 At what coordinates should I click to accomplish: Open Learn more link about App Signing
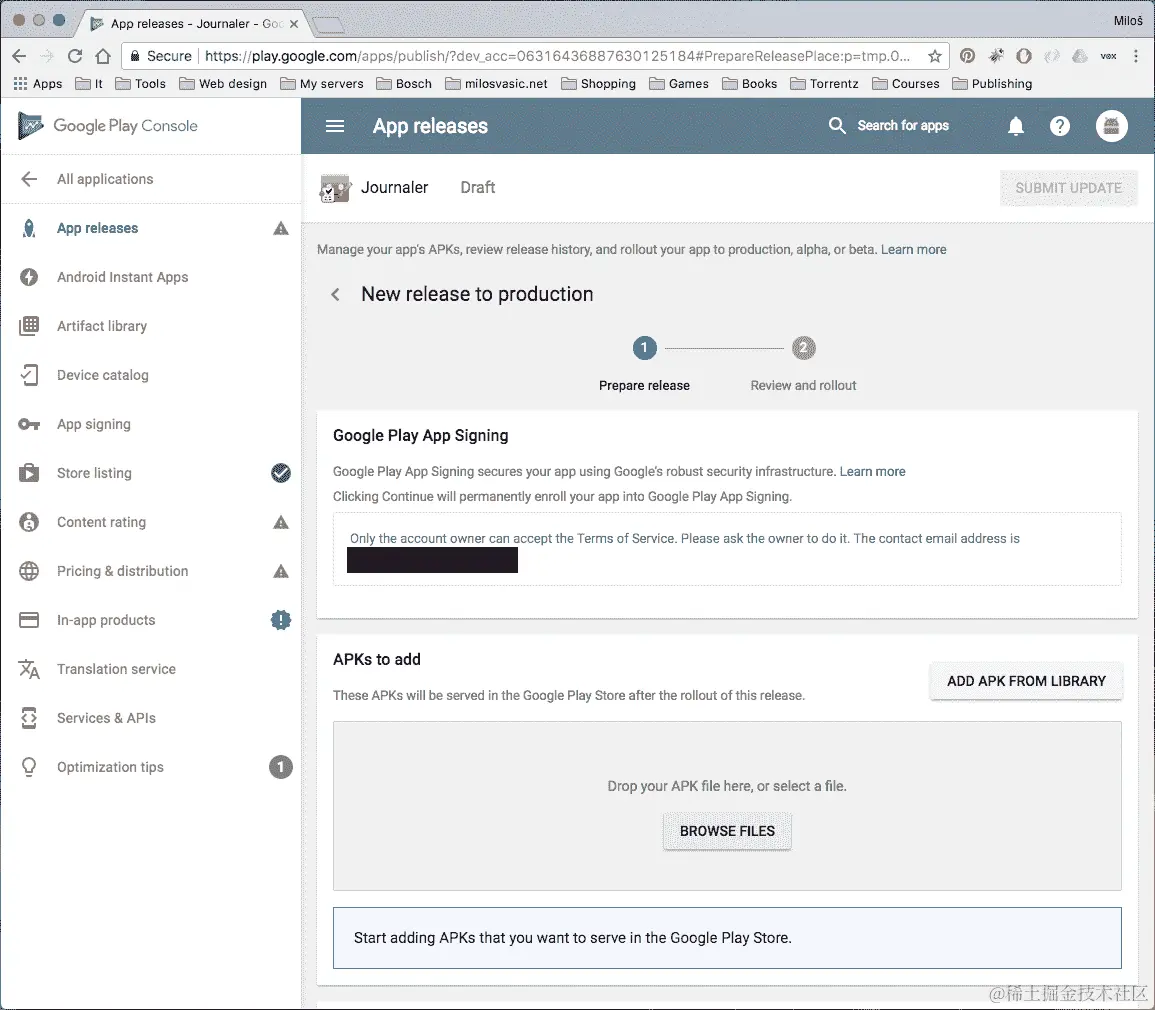(x=872, y=471)
